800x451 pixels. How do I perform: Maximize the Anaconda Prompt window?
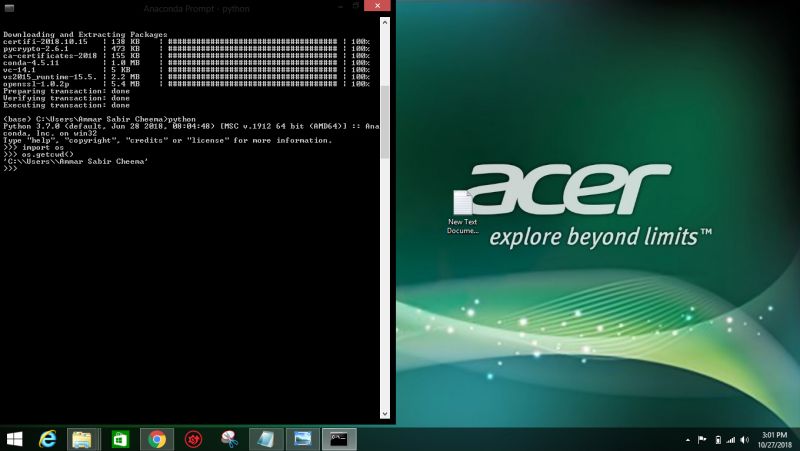pos(356,6)
